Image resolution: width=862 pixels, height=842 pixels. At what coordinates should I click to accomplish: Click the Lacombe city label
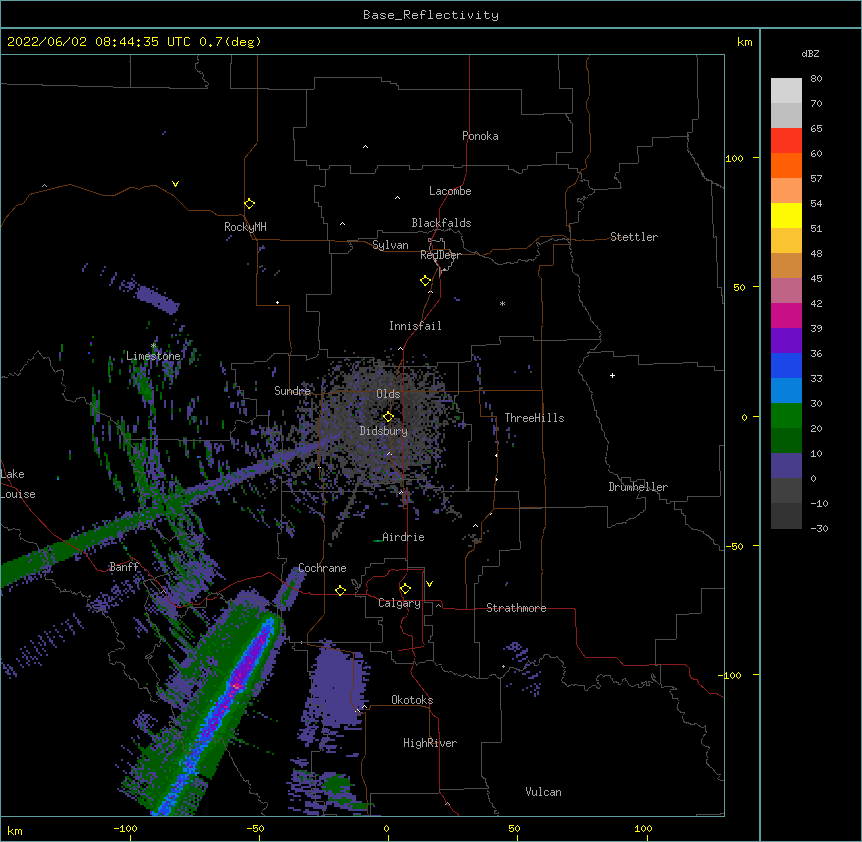[450, 191]
